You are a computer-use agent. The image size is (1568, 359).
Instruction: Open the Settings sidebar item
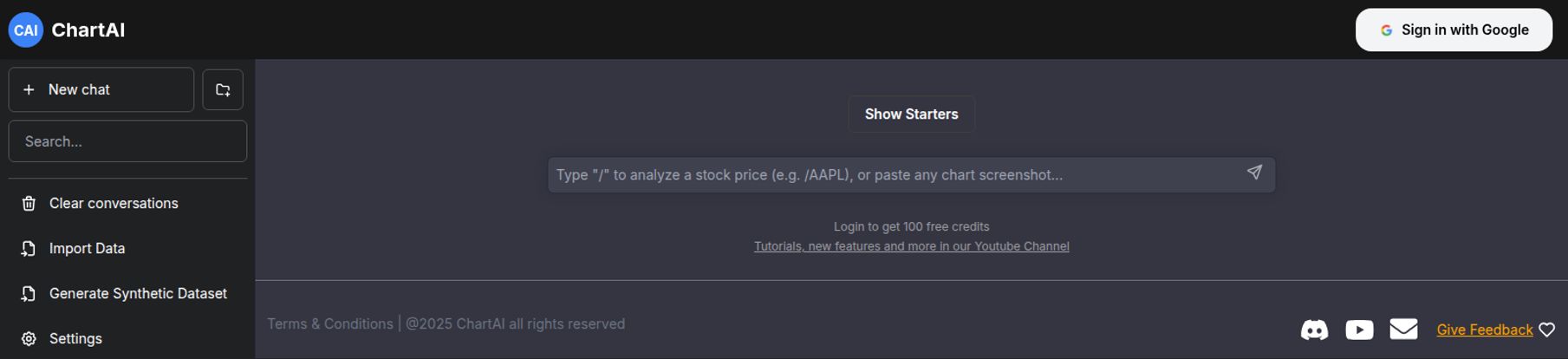[x=75, y=339]
